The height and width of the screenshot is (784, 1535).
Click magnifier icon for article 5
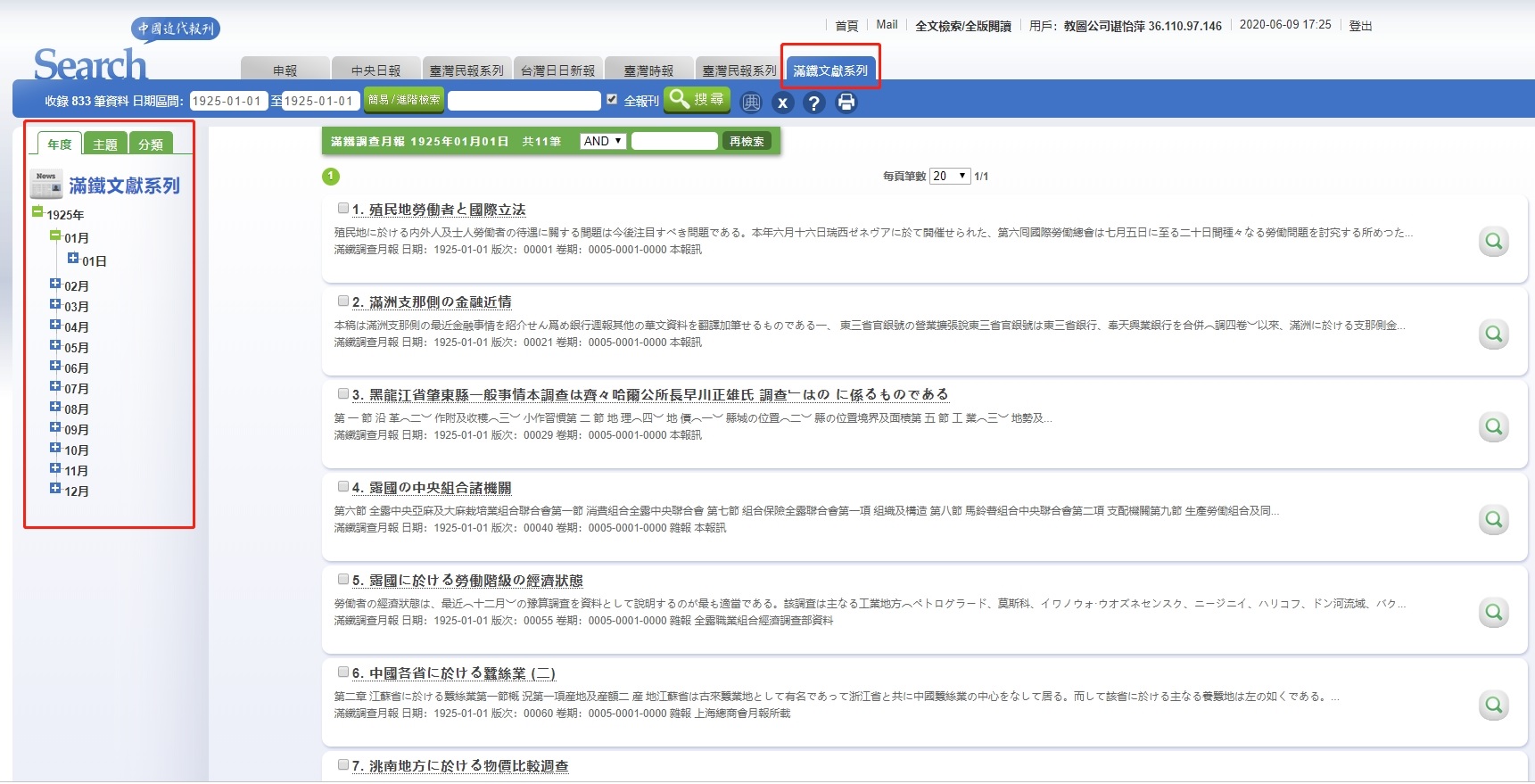(x=1493, y=613)
